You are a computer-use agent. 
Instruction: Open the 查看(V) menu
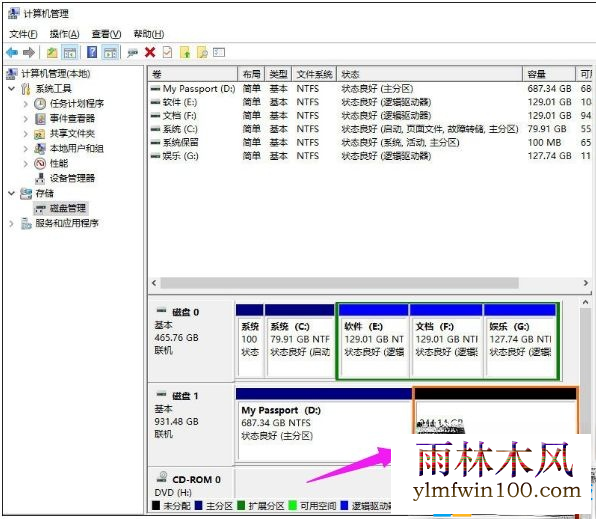pyautogui.click(x=106, y=34)
